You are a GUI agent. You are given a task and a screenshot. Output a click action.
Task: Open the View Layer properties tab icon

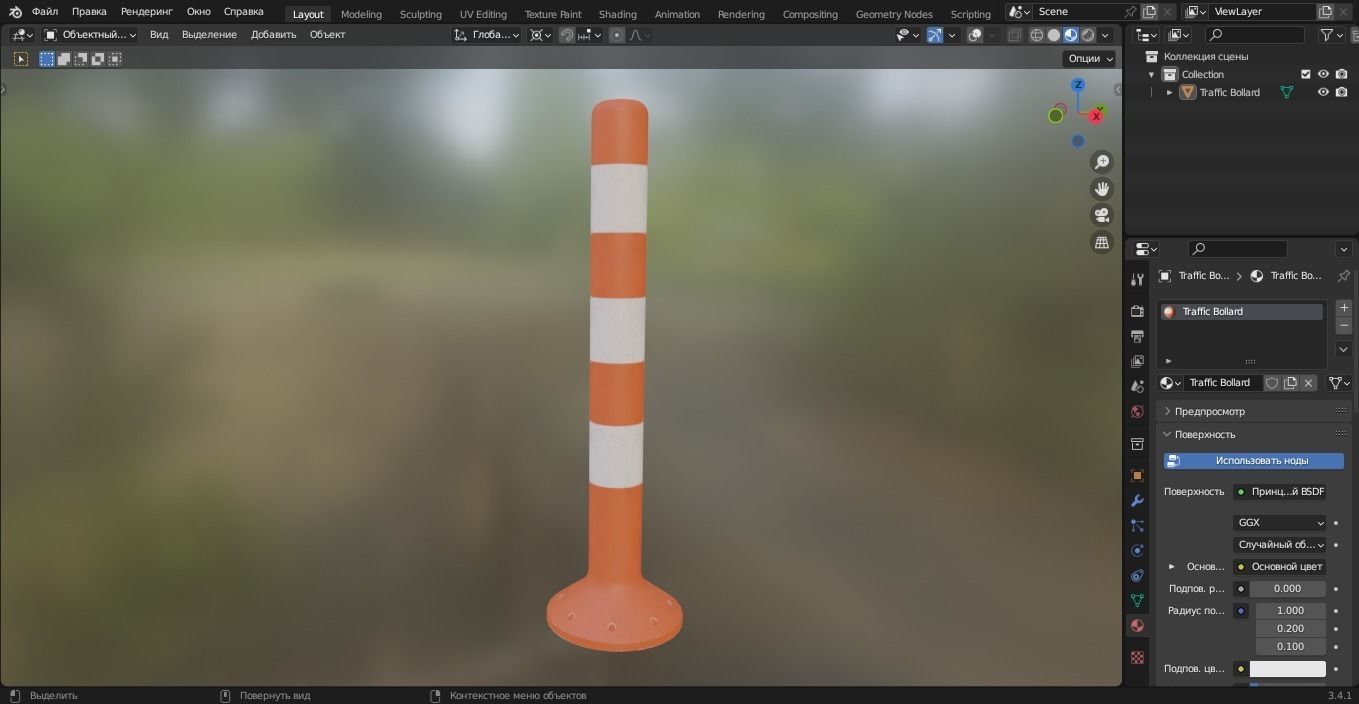coord(1137,362)
